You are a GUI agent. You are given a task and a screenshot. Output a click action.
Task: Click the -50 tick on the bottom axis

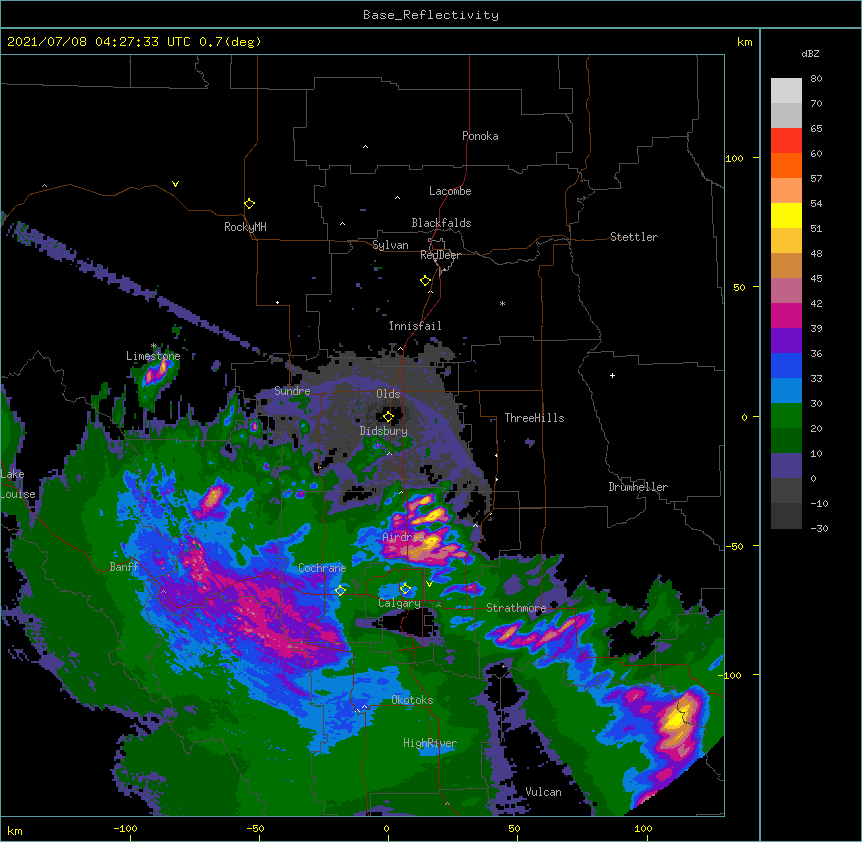[255, 829]
